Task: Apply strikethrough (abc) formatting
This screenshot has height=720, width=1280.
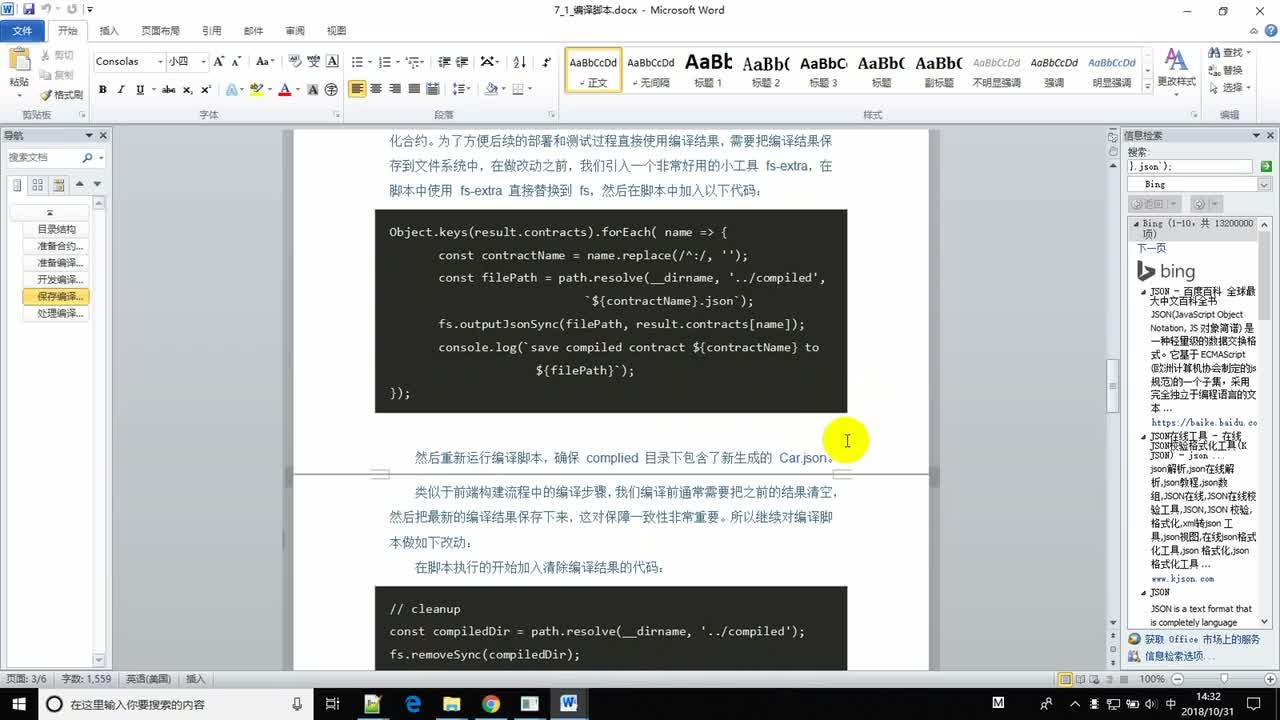Action: click(x=169, y=89)
